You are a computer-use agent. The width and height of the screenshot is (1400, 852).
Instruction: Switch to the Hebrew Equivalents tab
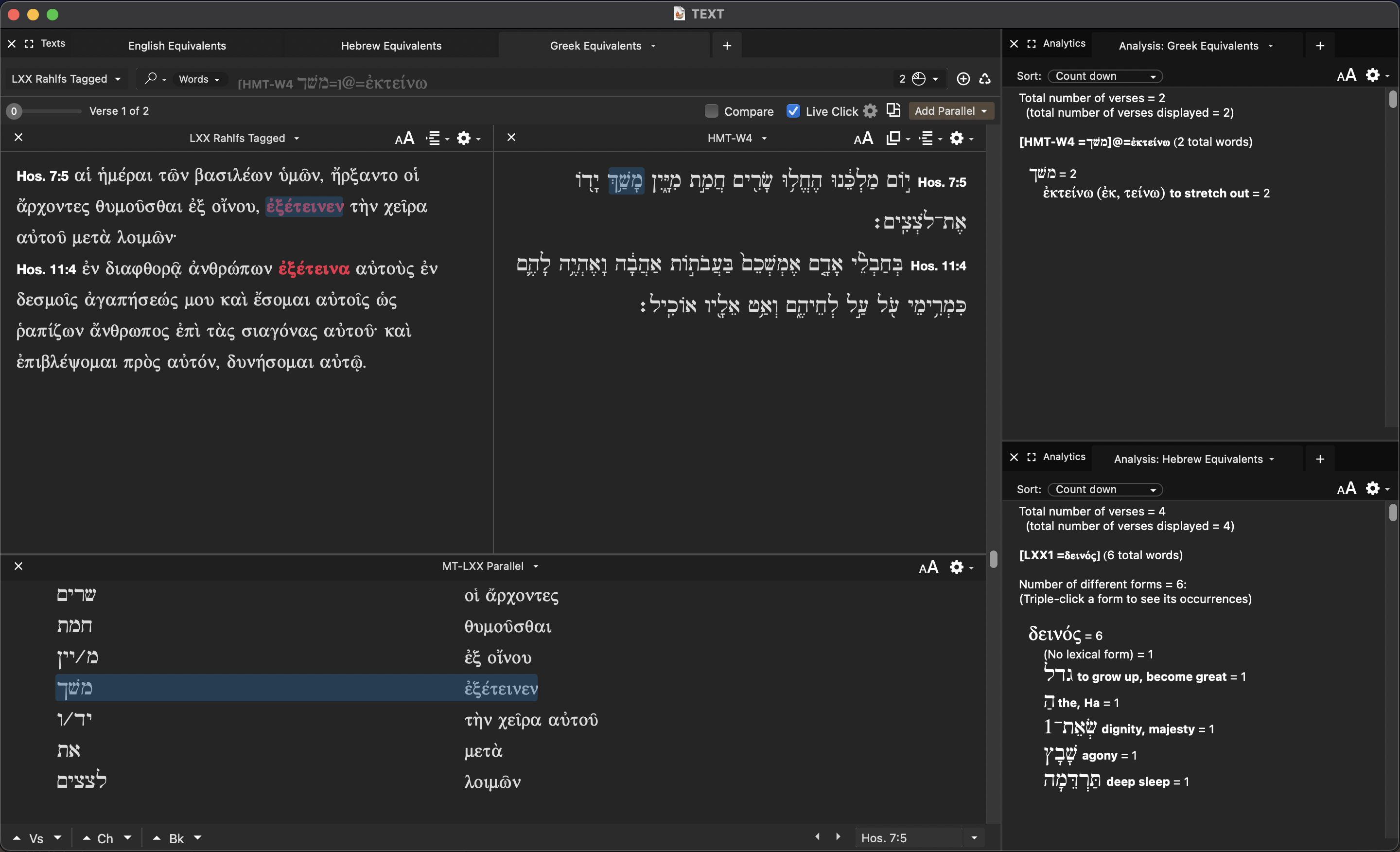point(391,46)
